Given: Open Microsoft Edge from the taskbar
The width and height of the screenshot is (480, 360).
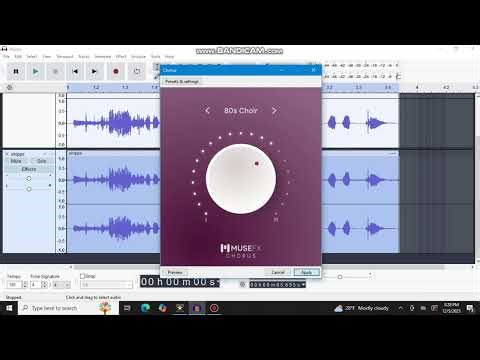Looking at the screenshot, I should pos(145,308).
